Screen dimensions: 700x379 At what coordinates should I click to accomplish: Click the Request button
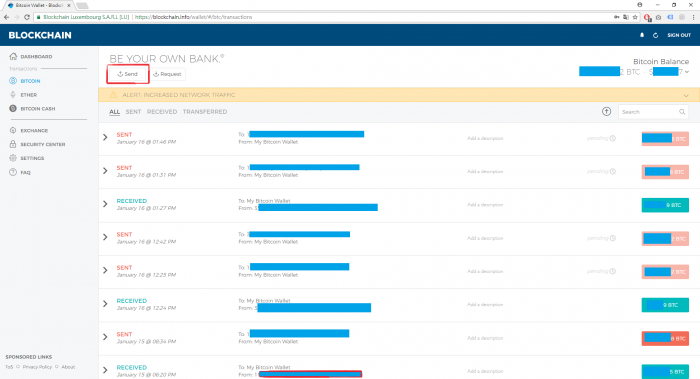coord(167,74)
